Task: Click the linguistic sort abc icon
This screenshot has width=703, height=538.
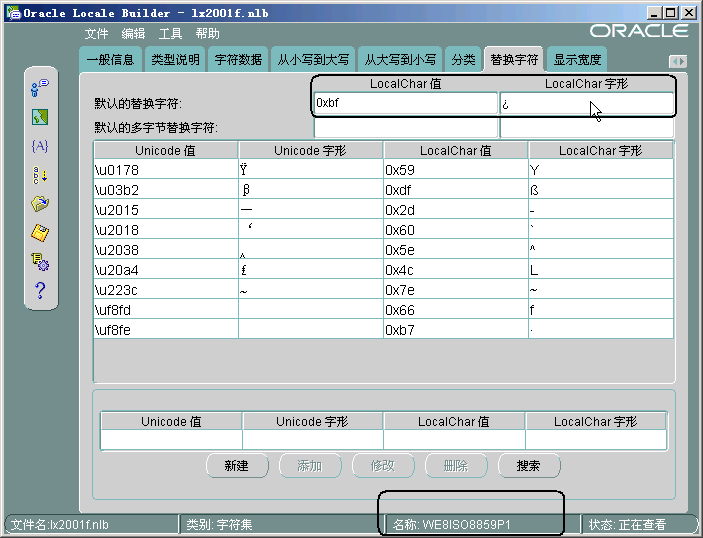Action: pos(40,175)
